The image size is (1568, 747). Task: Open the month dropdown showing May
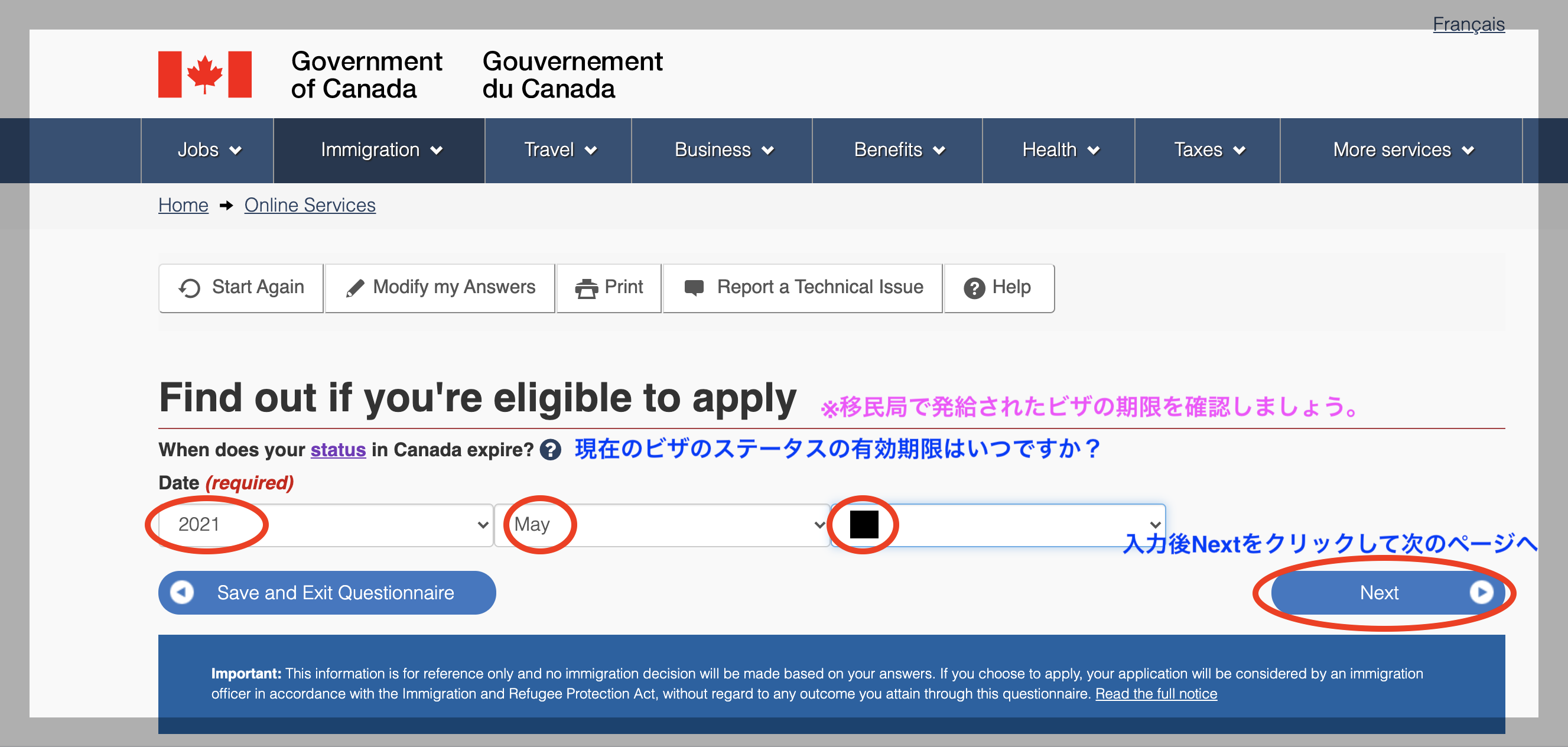[x=662, y=525]
